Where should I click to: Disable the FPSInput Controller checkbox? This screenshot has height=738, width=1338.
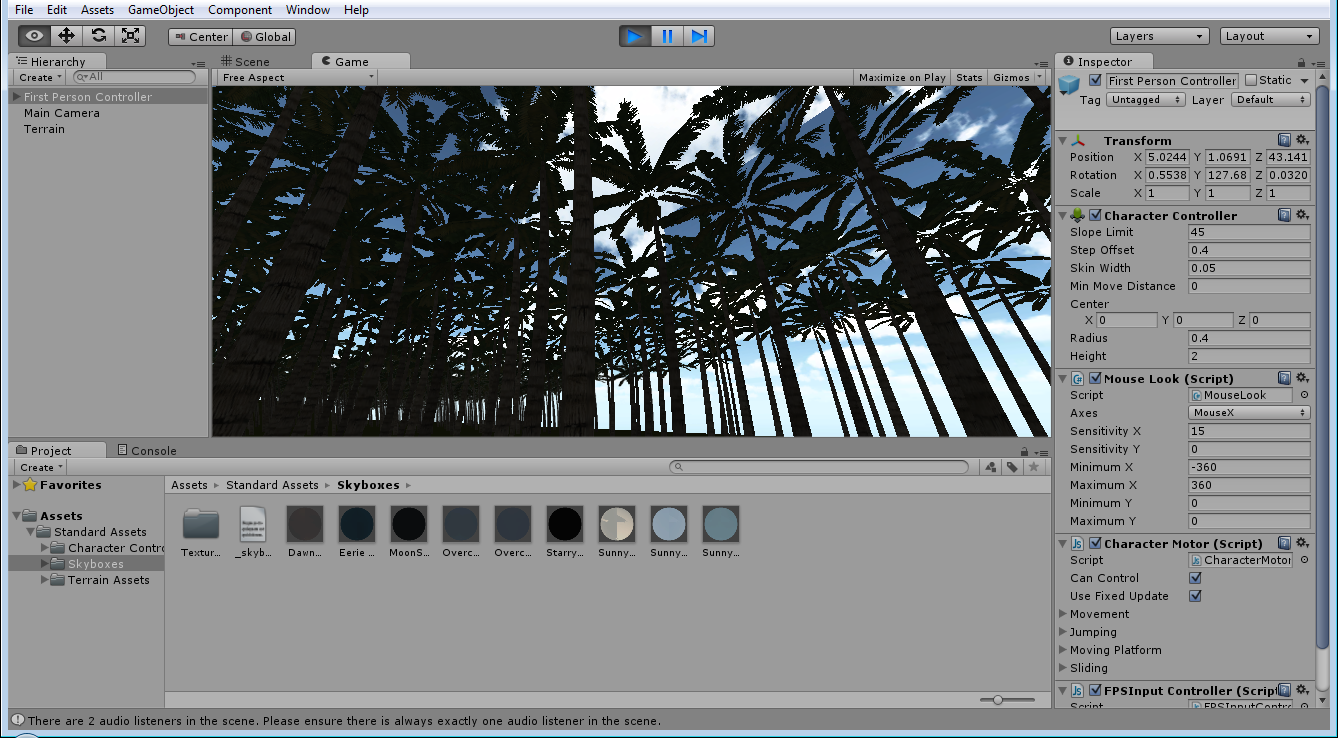click(1095, 690)
